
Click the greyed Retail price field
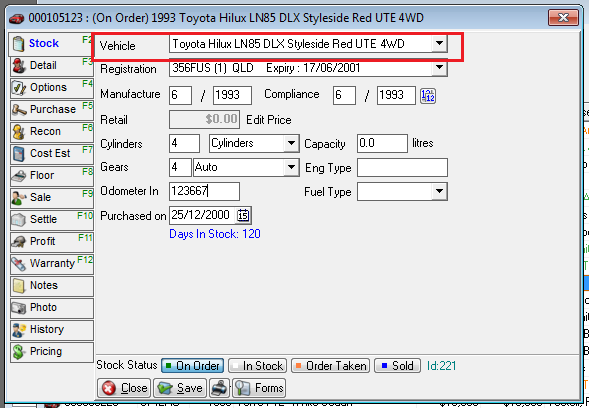tap(204, 120)
